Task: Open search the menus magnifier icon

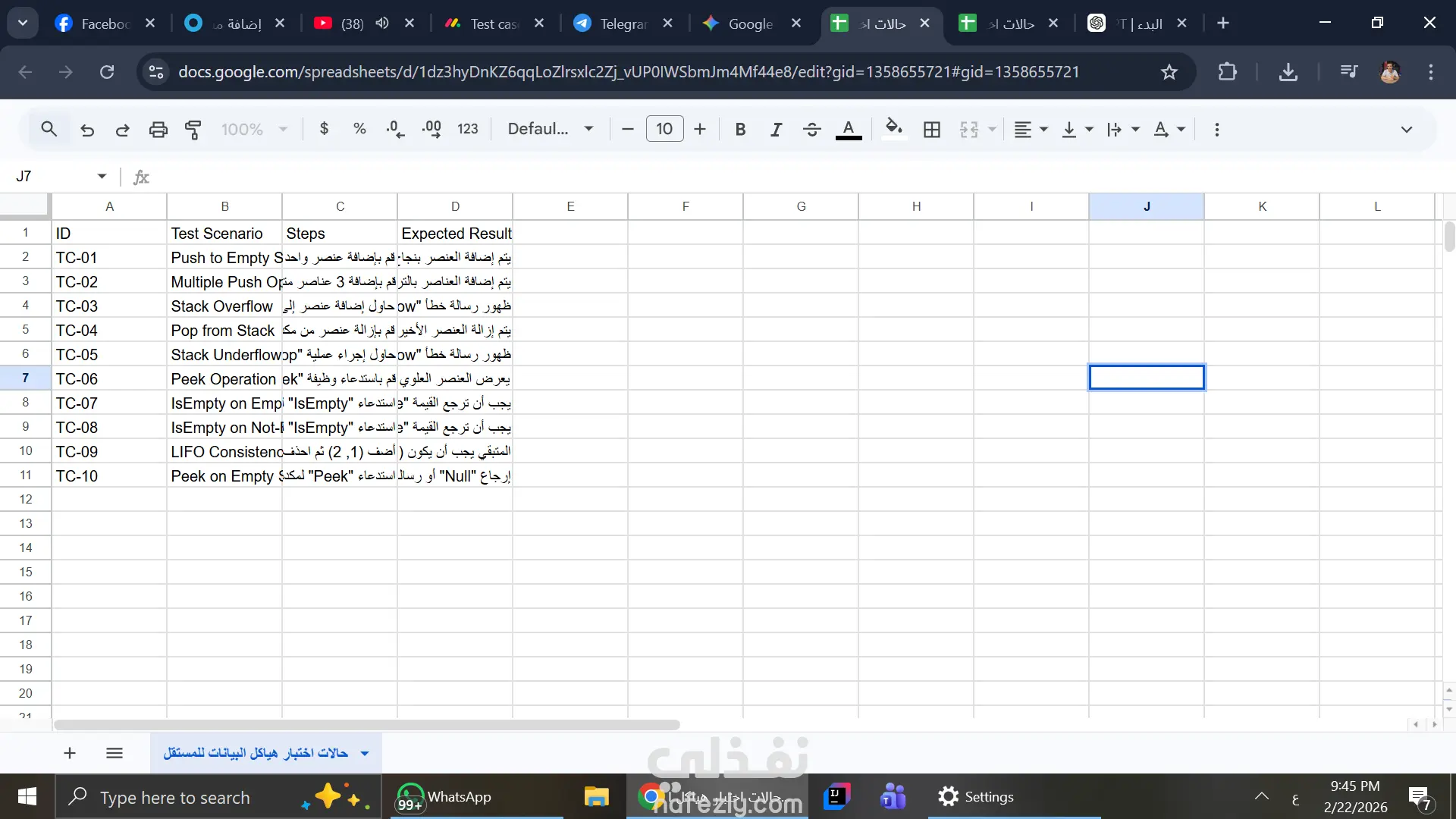Action: tap(49, 129)
